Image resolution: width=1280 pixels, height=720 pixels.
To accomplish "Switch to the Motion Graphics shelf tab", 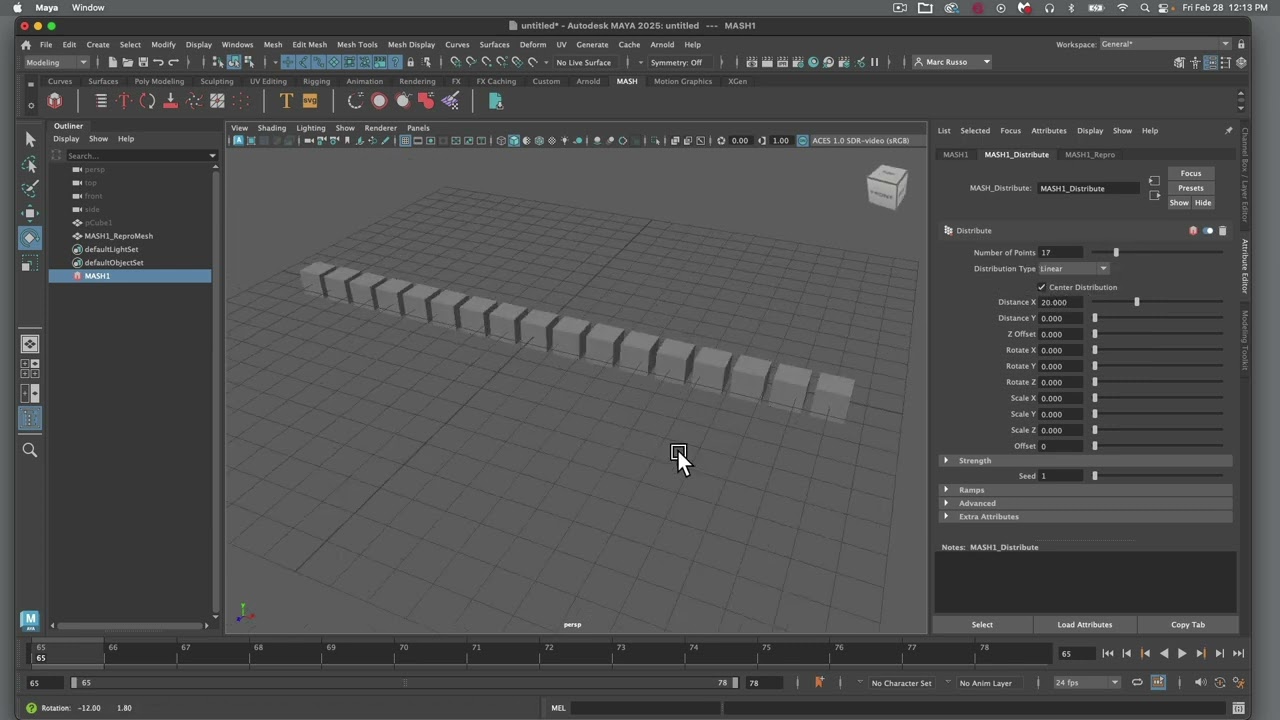I will tap(683, 81).
